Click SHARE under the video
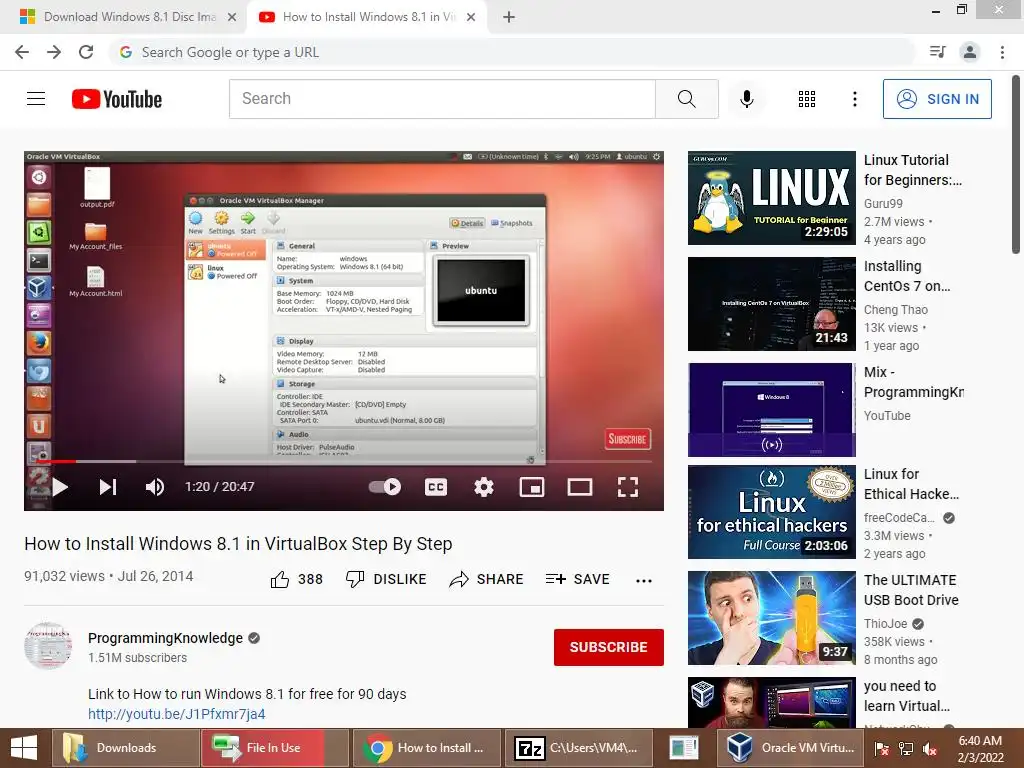 487,579
